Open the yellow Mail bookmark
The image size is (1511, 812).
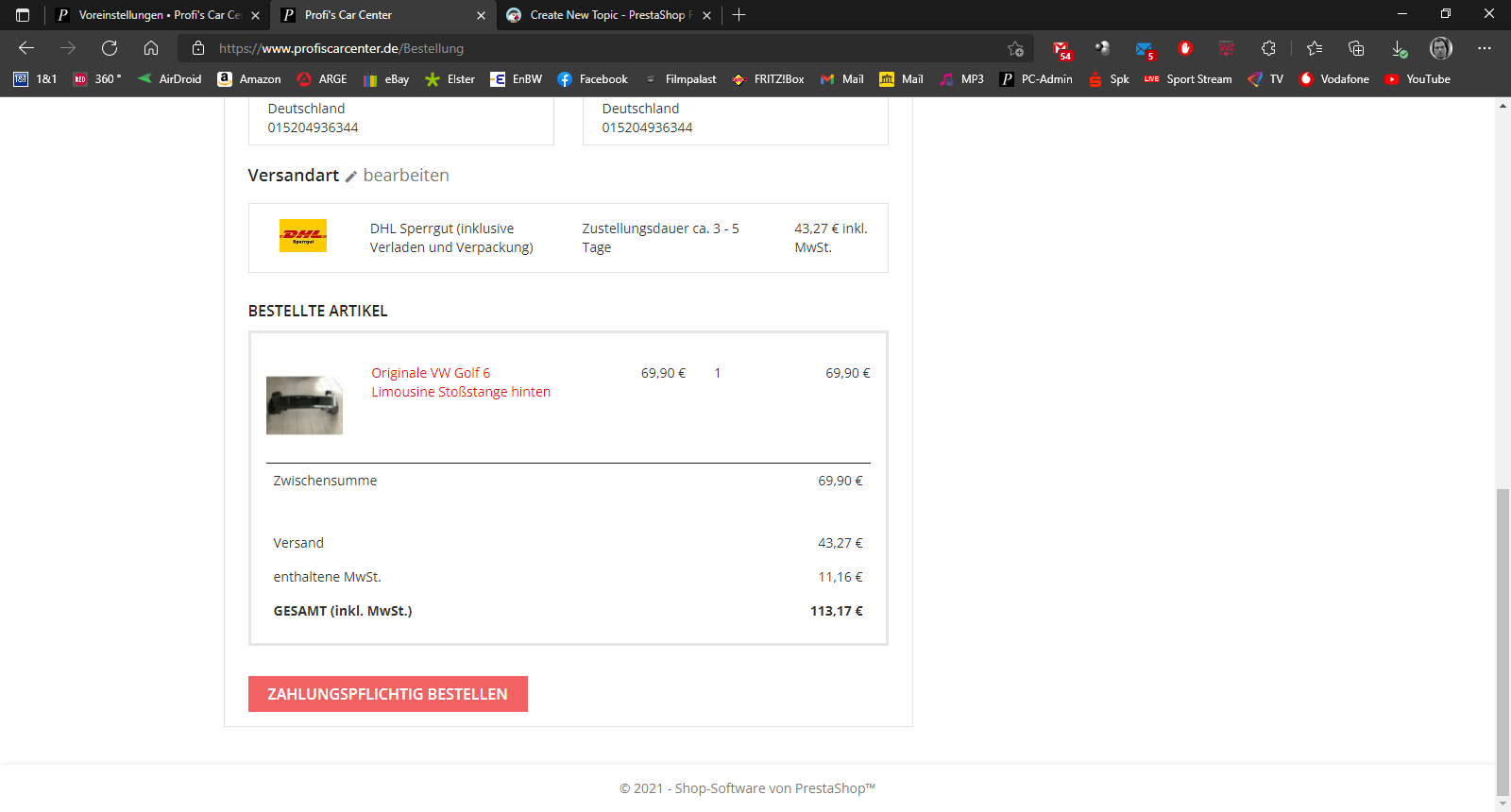[x=901, y=79]
